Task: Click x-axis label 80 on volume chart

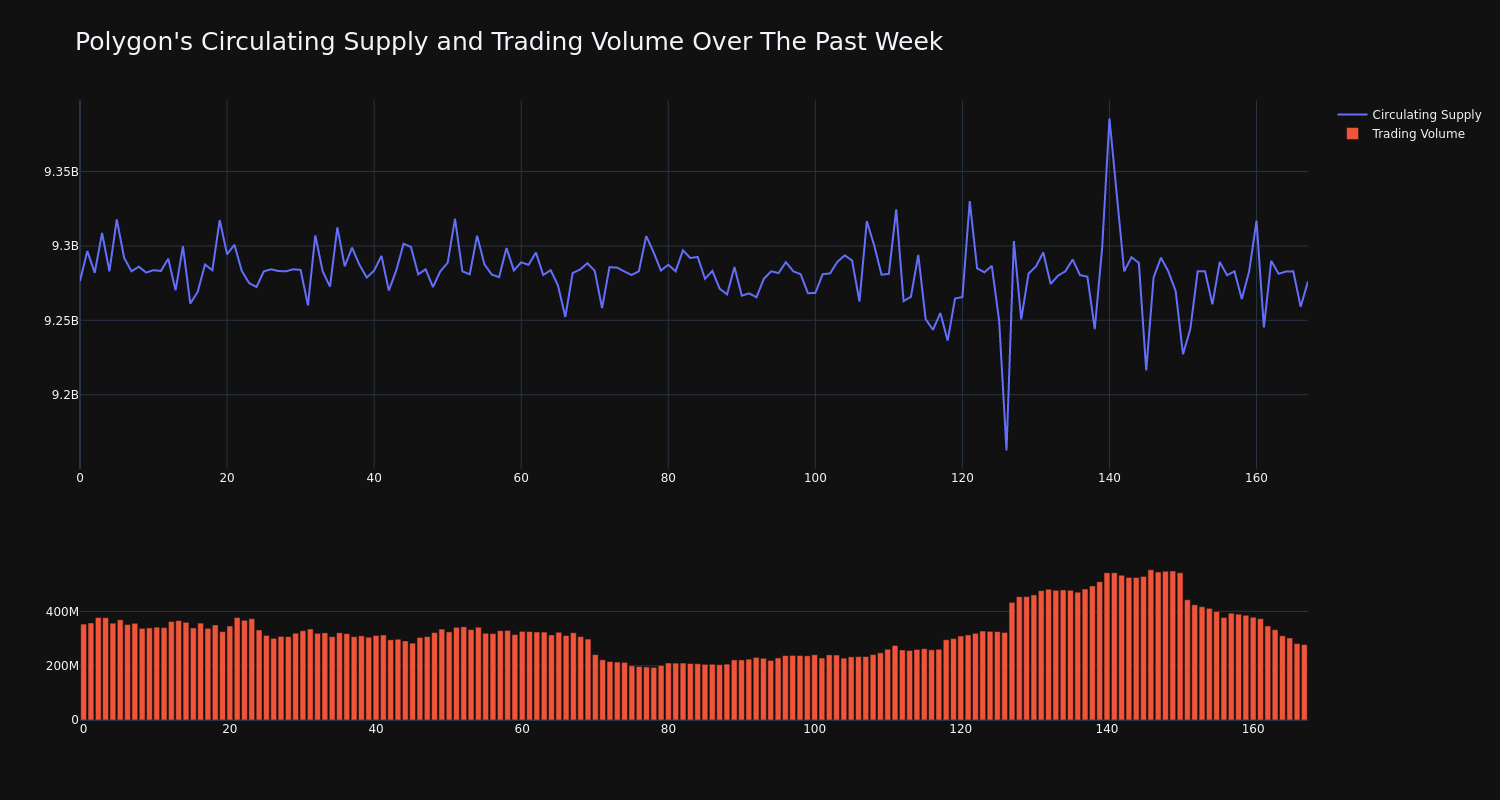Action: pos(668,729)
